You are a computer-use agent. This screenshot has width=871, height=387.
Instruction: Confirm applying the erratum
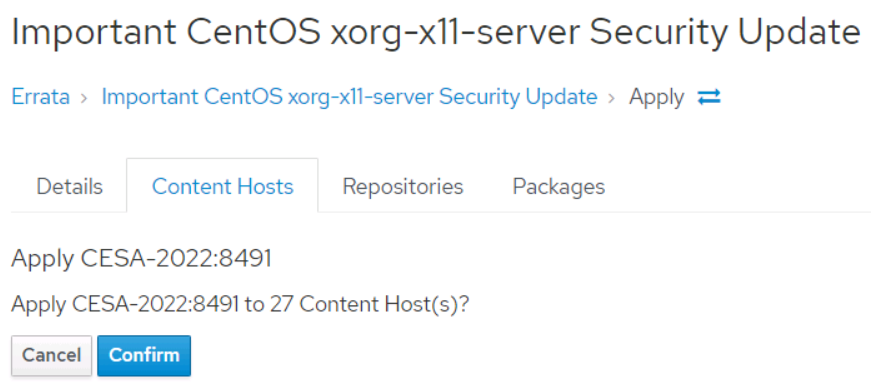pos(144,355)
